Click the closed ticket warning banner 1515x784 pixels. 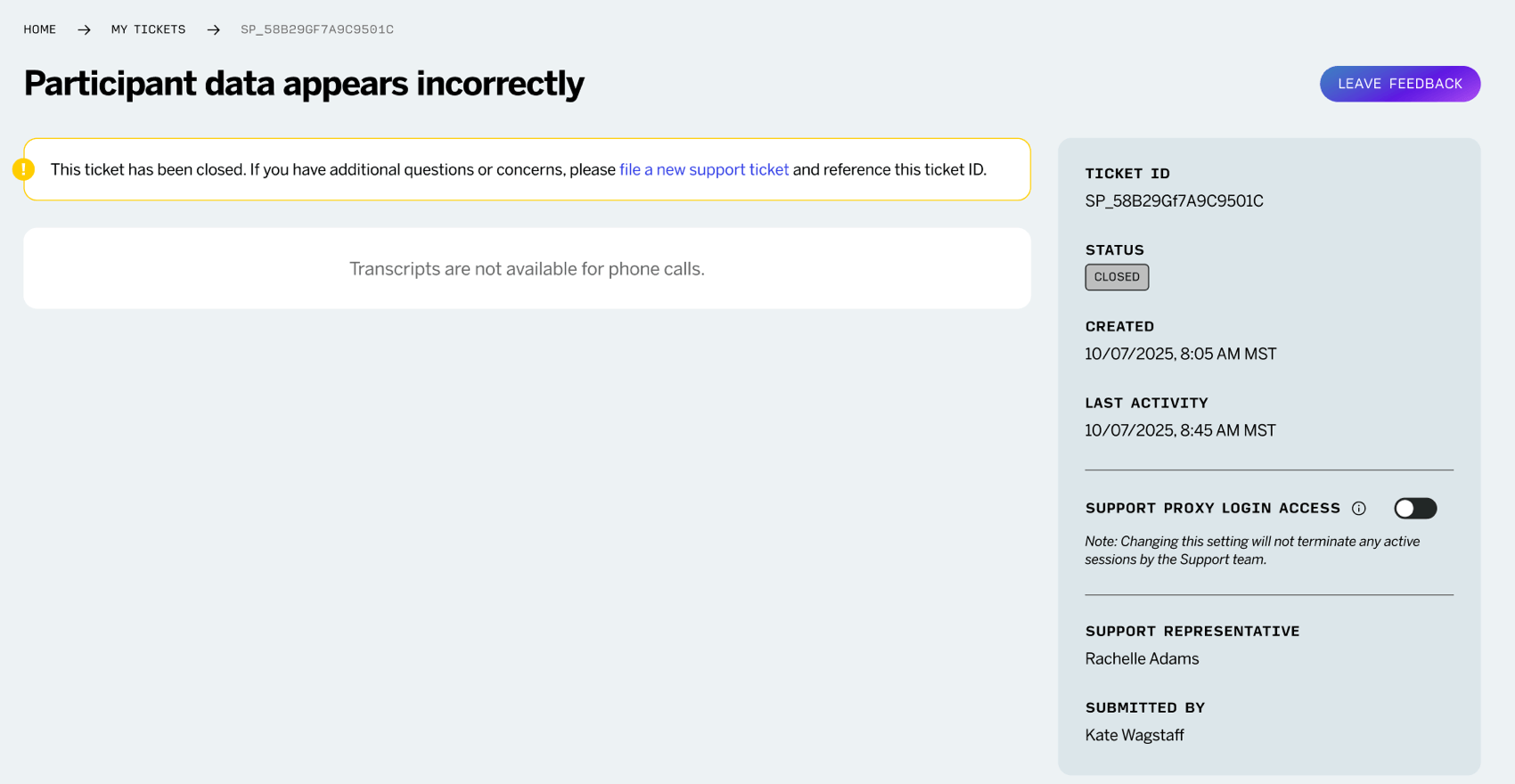[x=527, y=169]
